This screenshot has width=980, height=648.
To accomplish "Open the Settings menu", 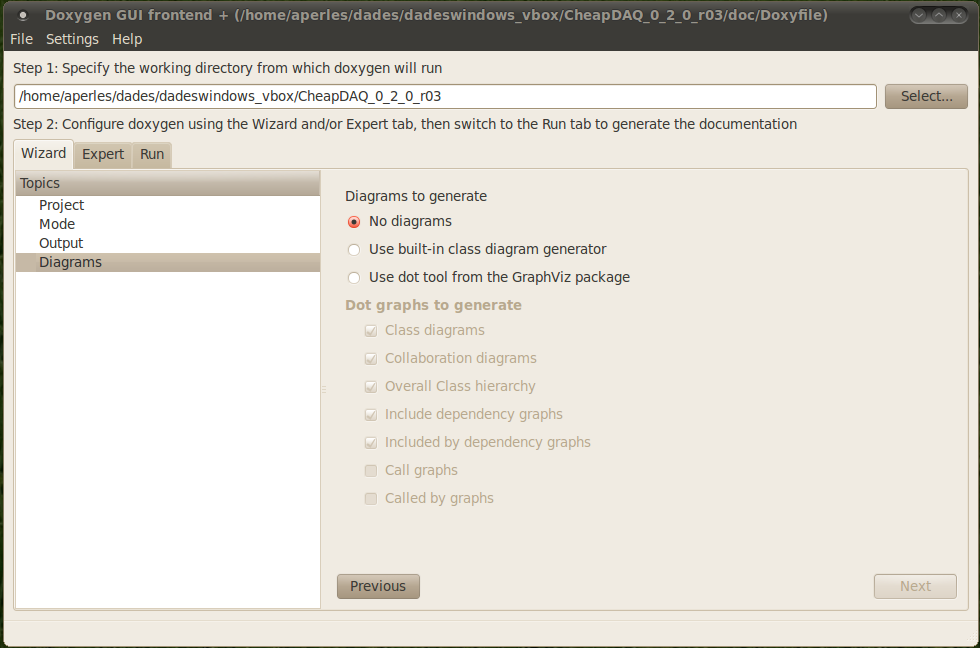I will (x=72, y=39).
